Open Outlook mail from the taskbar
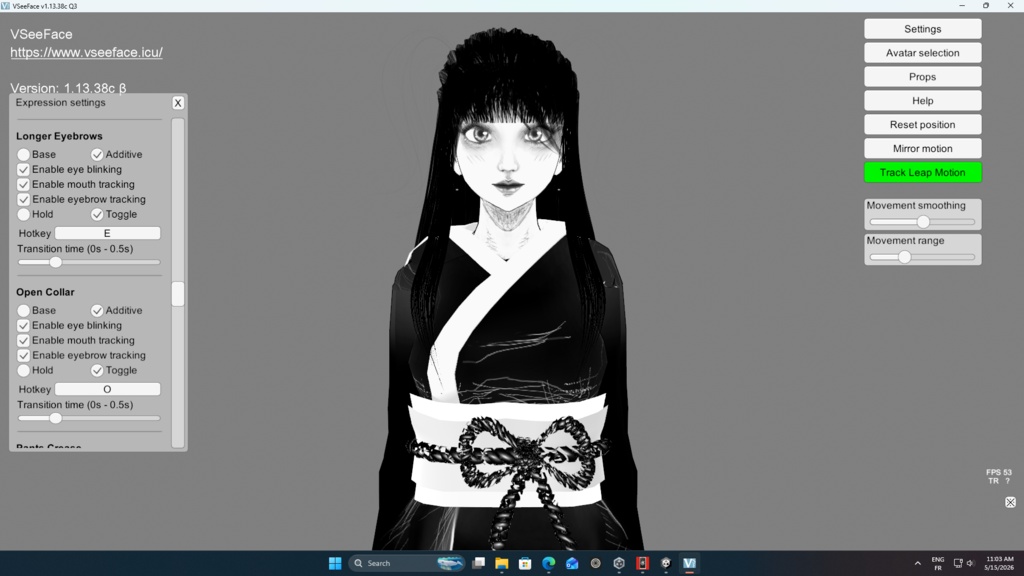 coord(572,563)
